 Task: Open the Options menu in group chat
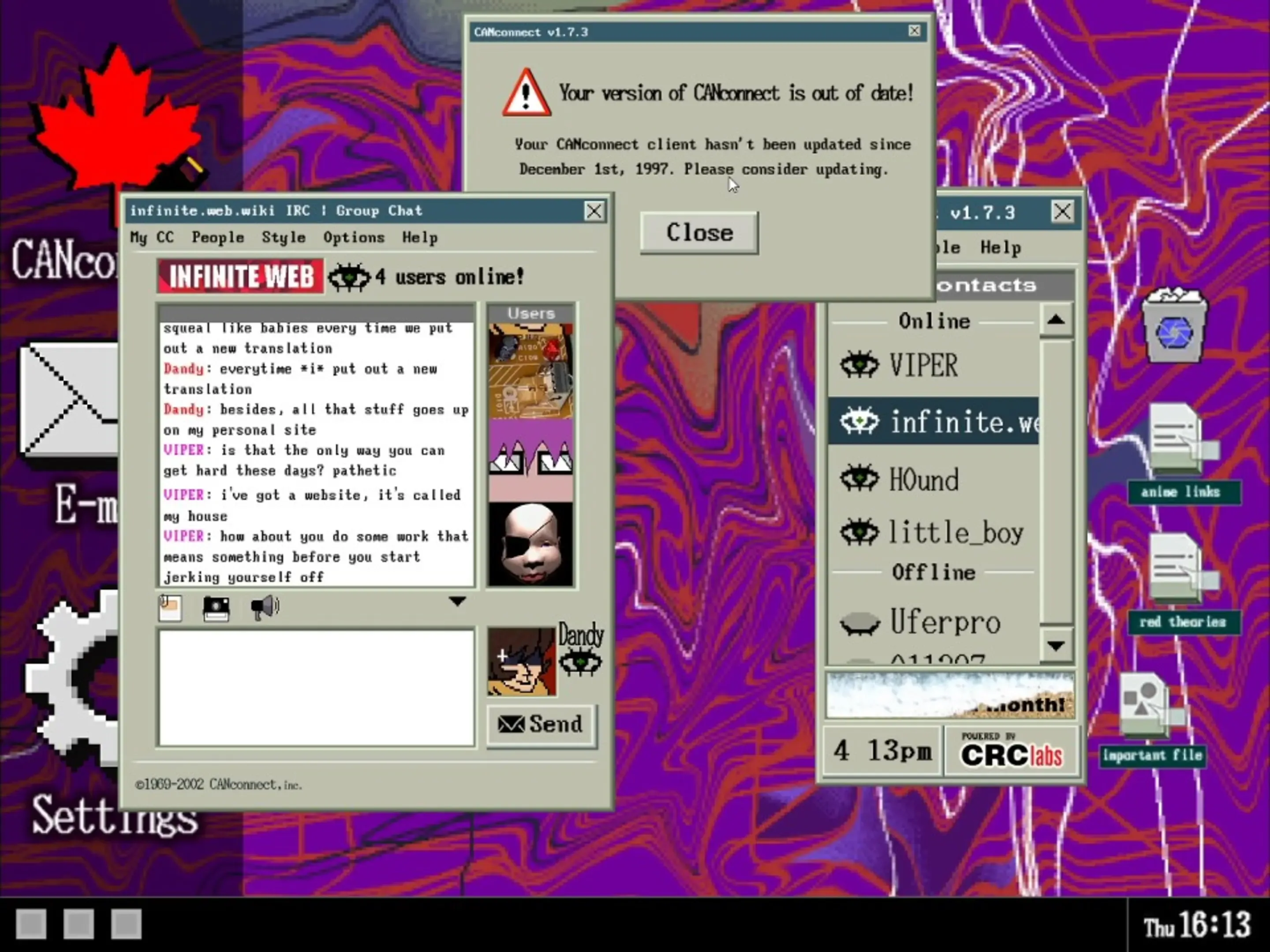(x=354, y=238)
